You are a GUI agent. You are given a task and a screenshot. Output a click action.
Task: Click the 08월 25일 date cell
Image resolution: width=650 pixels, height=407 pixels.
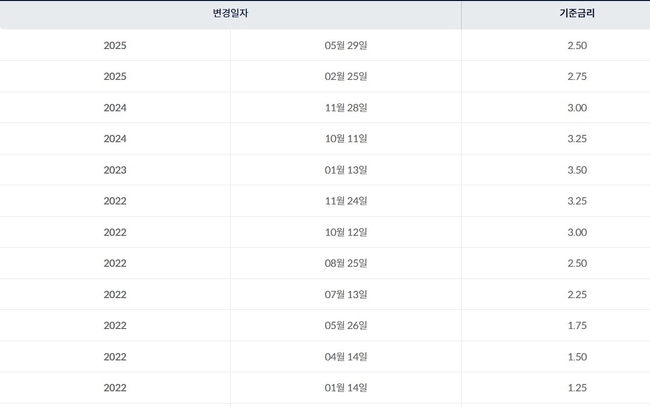(x=346, y=263)
